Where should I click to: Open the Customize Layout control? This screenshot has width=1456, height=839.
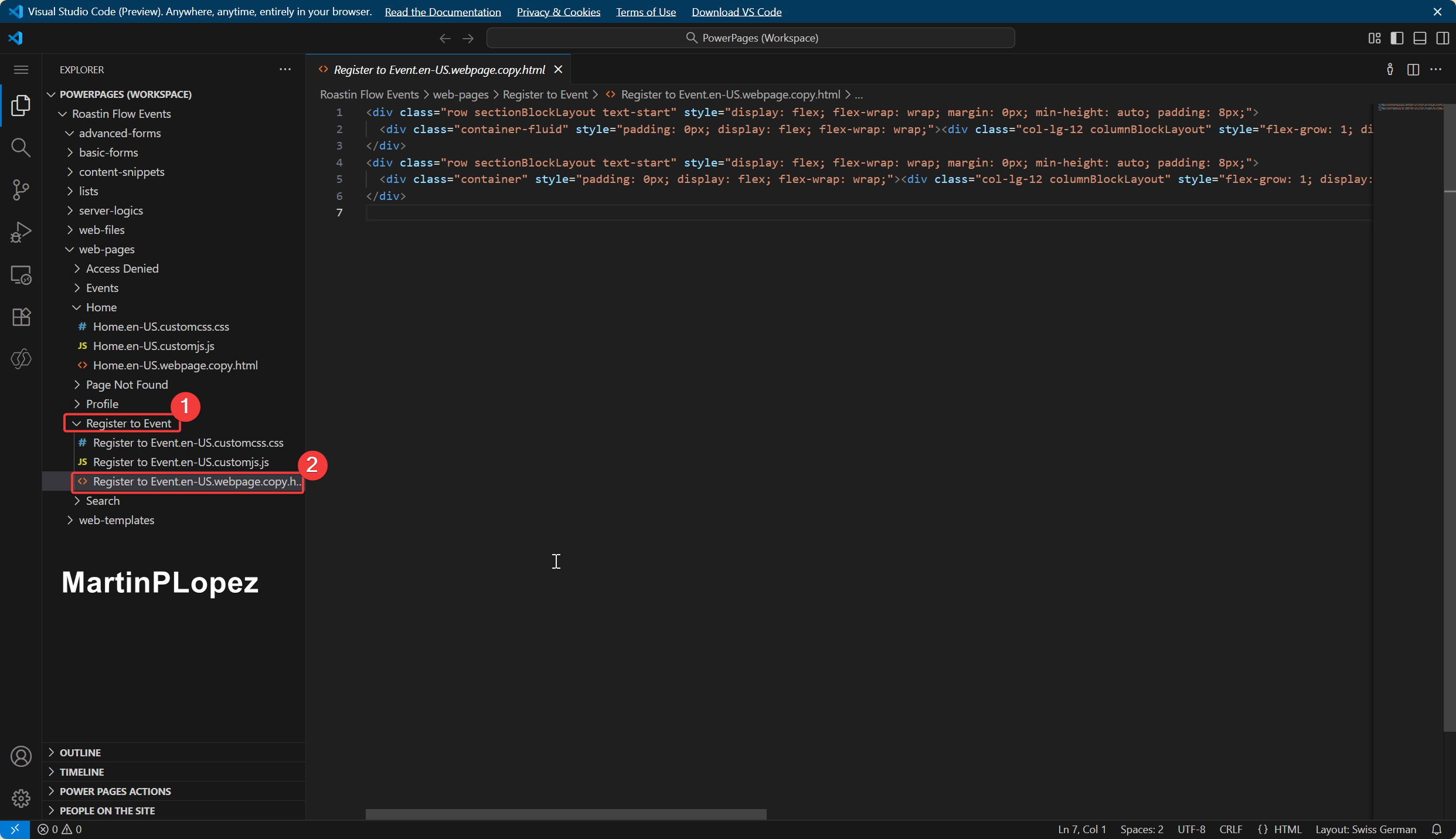pyautogui.click(x=1375, y=38)
